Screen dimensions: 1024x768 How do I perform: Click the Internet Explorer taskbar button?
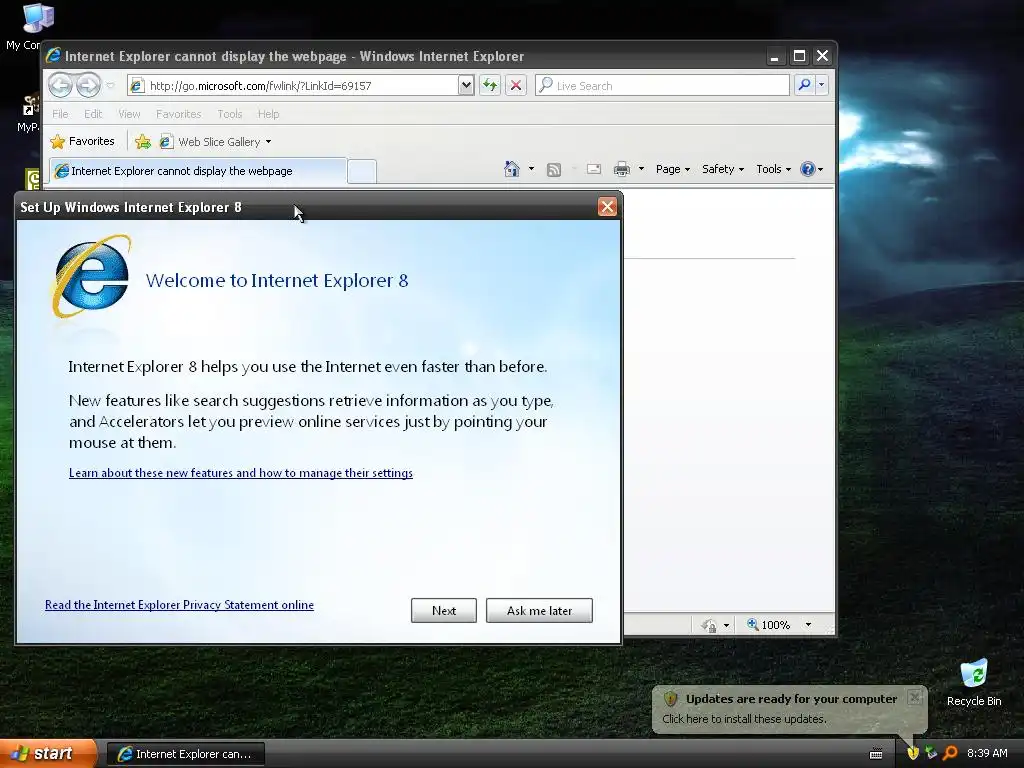click(185, 754)
